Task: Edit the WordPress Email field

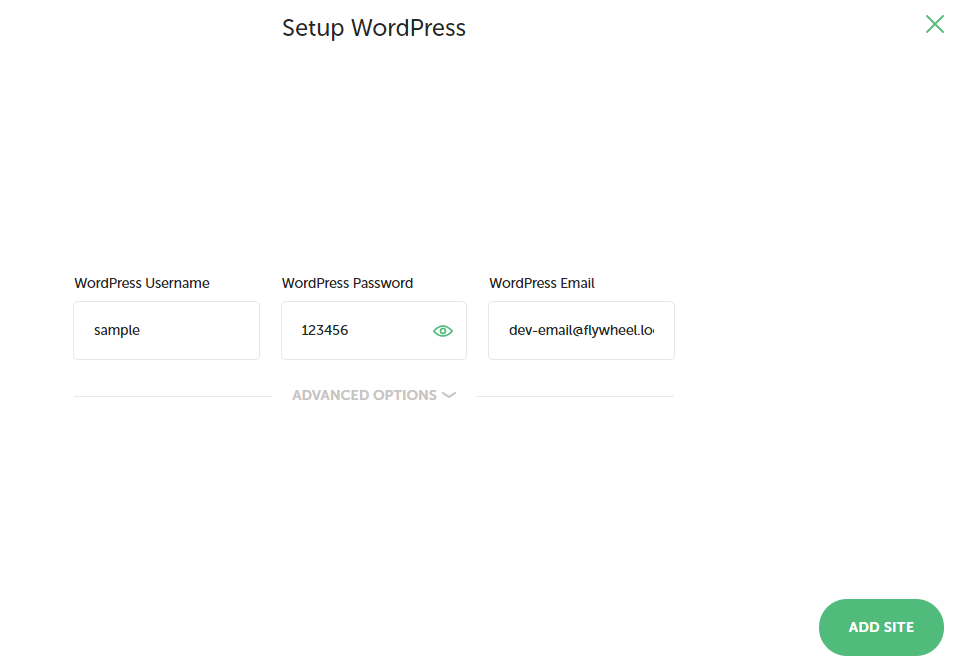Action: [x=581, y=330]
